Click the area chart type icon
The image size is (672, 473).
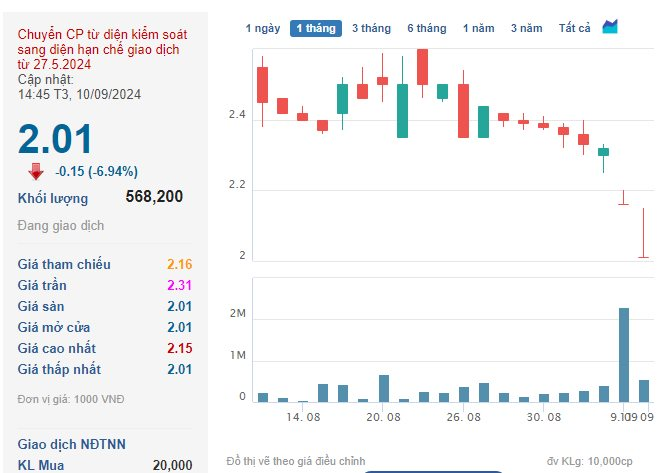click(x=609, y=27)
